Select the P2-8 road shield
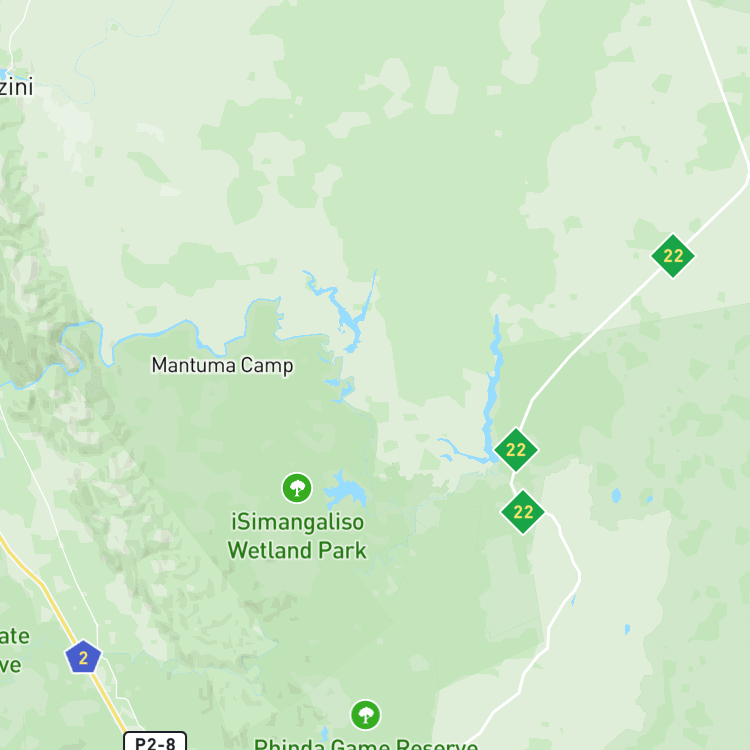750x750 pixels. click(x=155, y=741)
